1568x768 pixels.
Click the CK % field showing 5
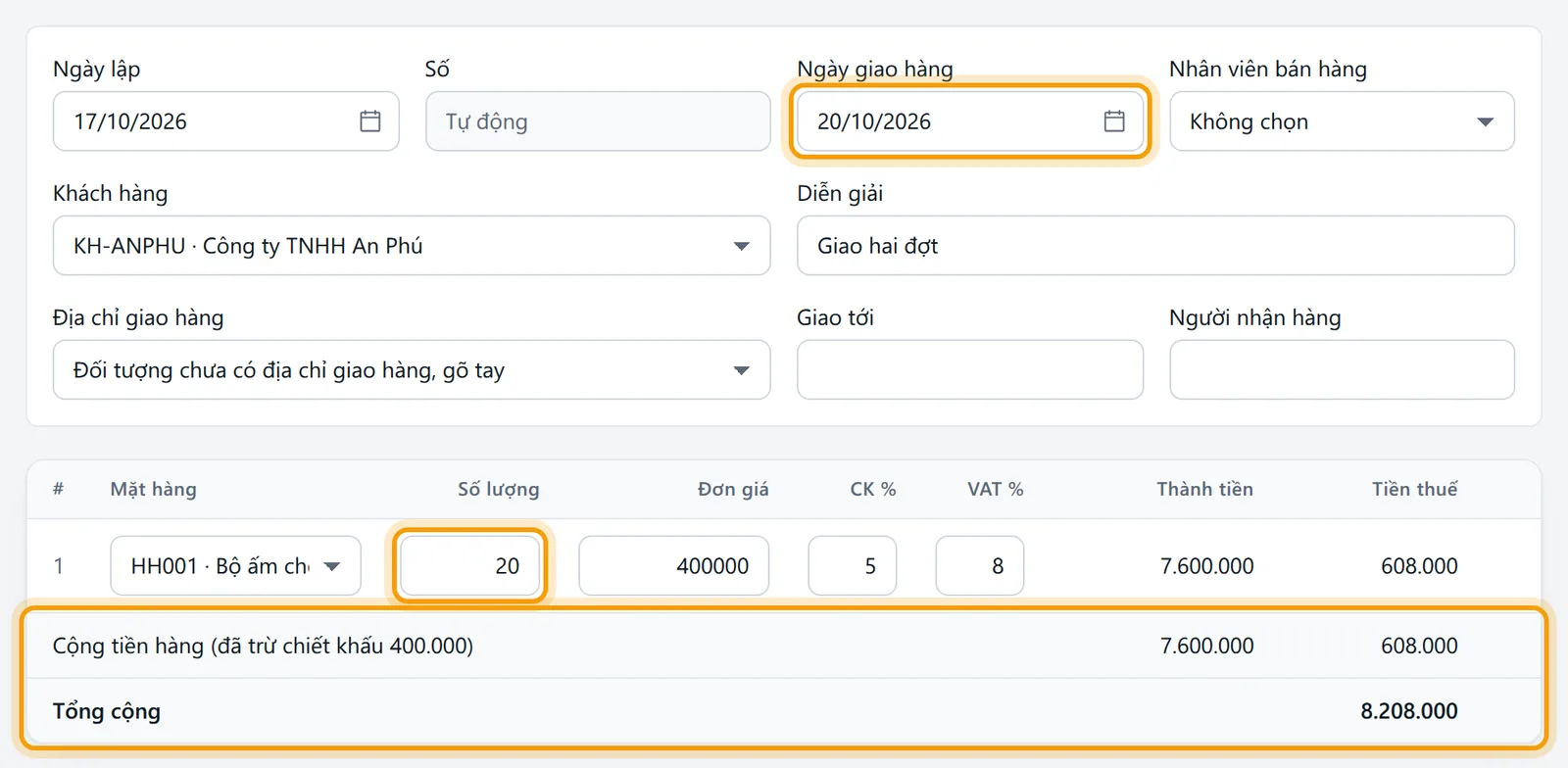coord(853,566)
